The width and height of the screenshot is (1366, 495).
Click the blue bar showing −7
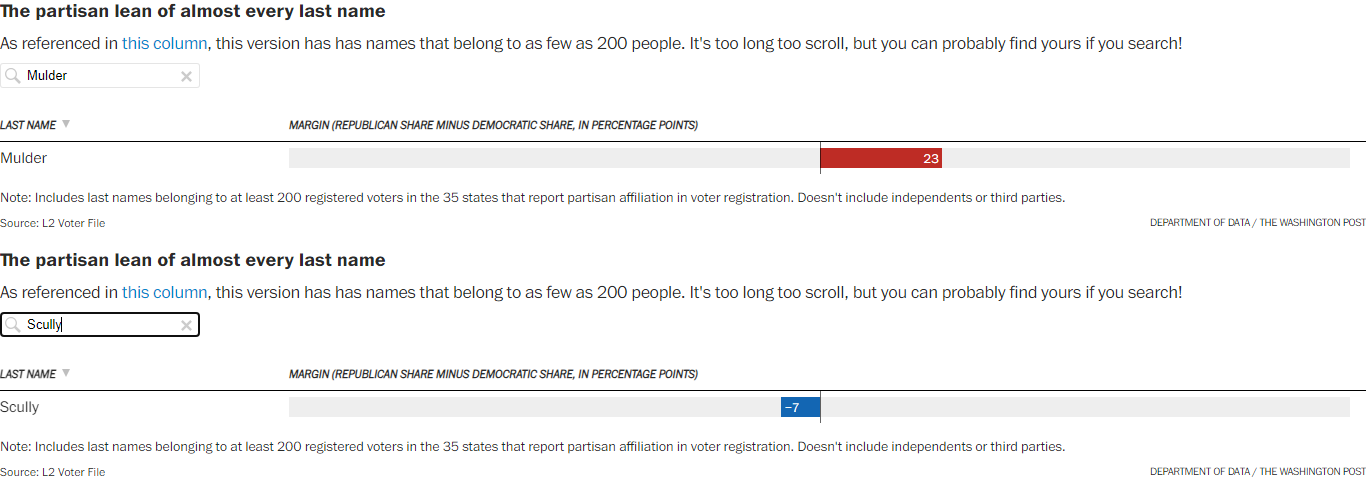pyautogui.click(x=801, y=407)
